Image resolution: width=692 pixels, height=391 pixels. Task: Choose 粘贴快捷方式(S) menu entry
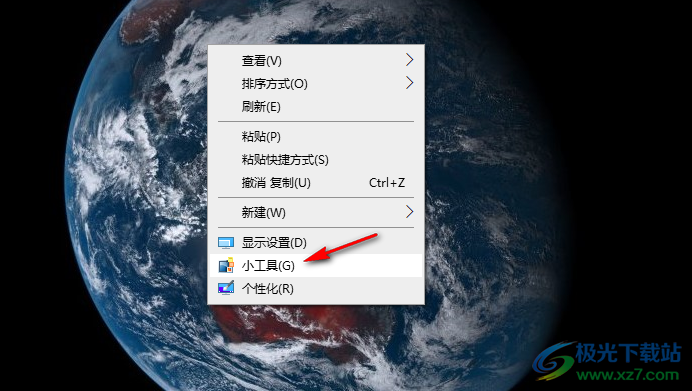coord(316,159)
